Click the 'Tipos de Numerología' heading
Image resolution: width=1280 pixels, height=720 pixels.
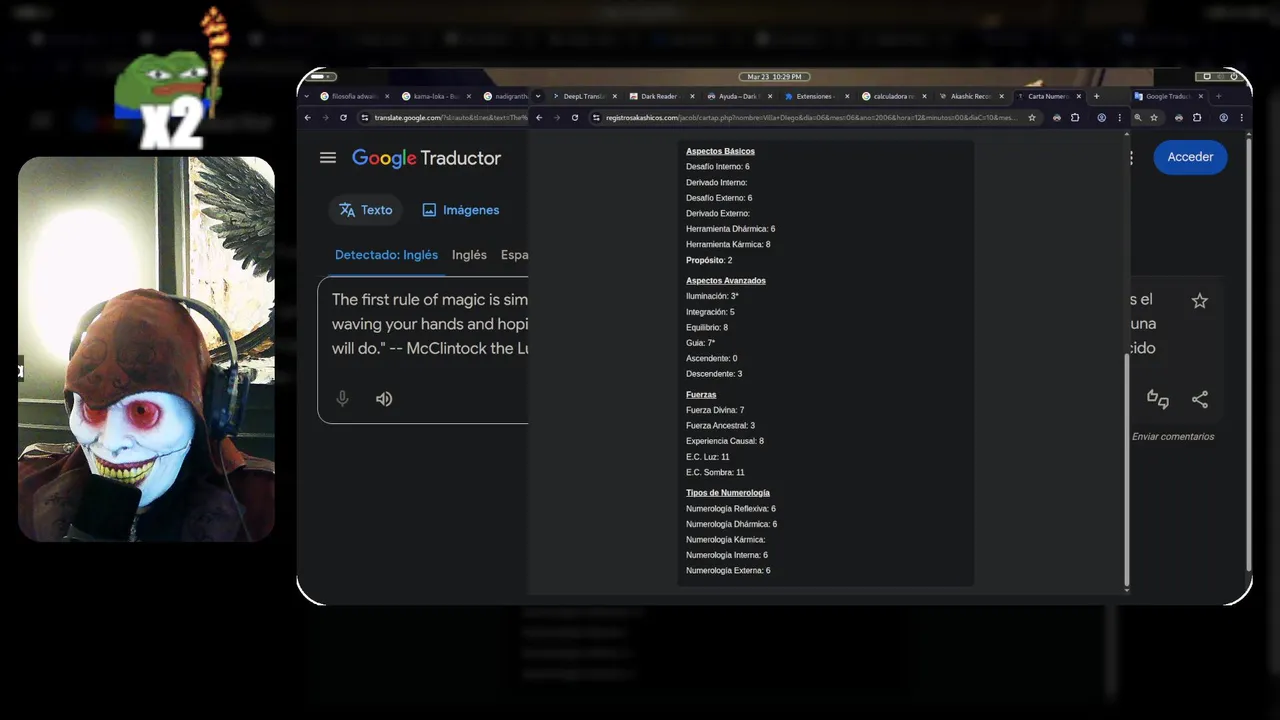tap(728, 493)
